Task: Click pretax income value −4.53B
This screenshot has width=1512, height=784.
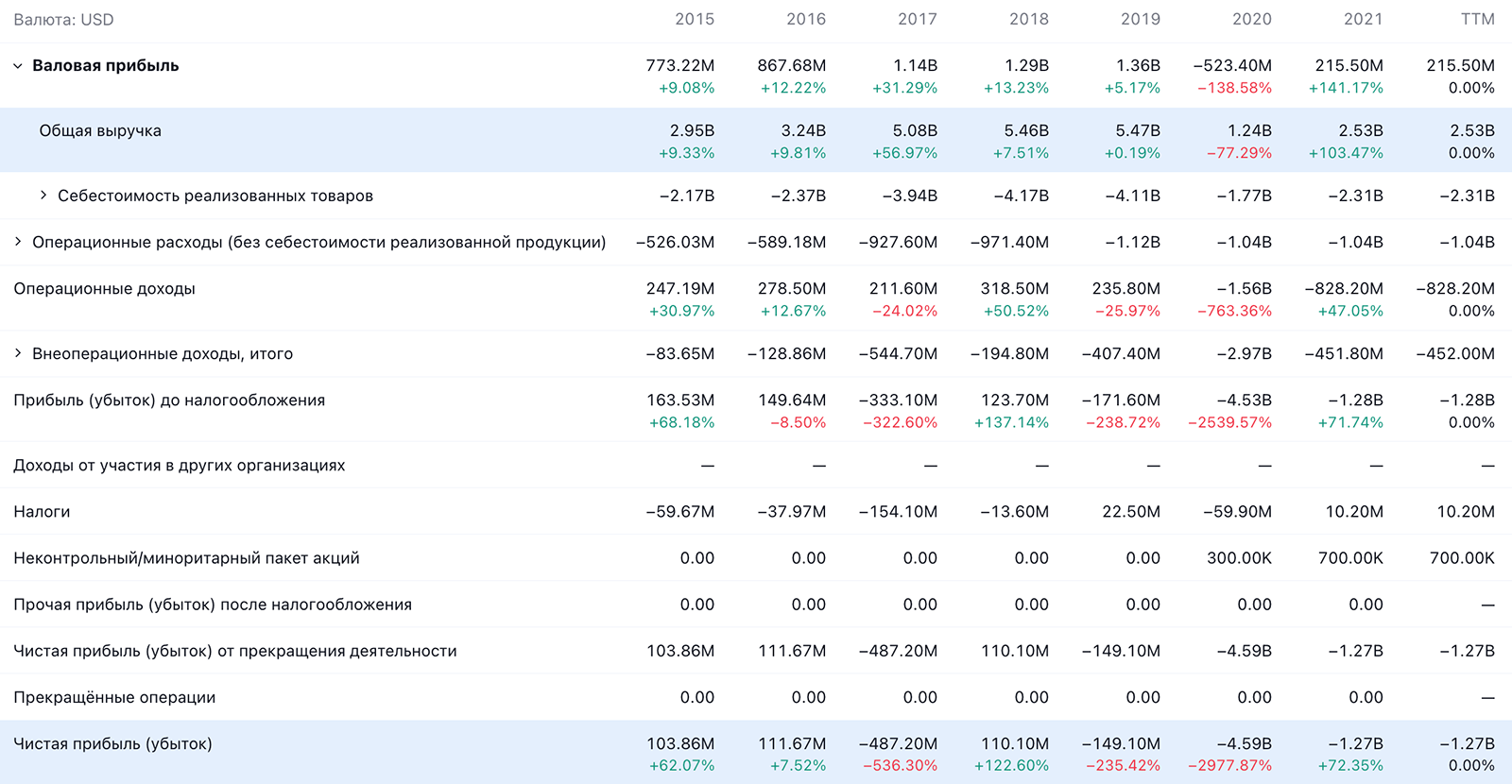Action: tap(1245, 401)
